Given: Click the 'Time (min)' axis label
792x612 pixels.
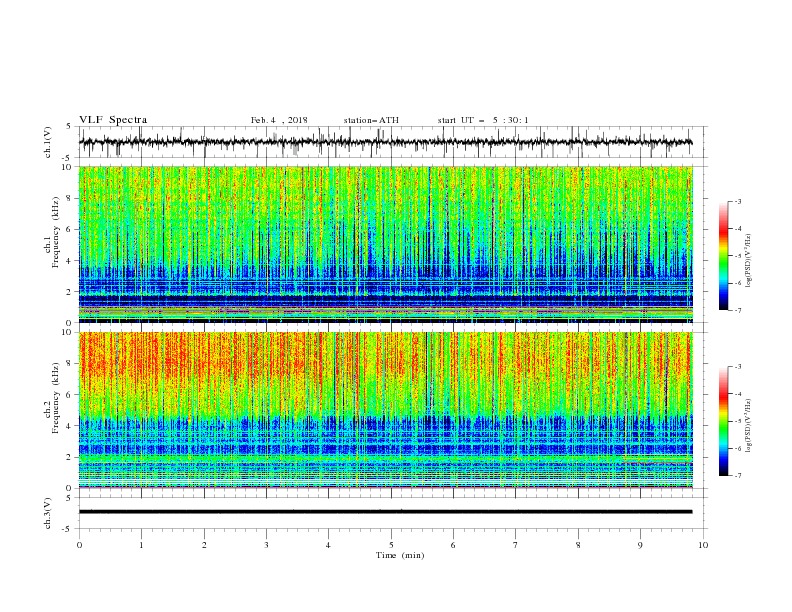Looking at the screenshot, I should [400, 555].
